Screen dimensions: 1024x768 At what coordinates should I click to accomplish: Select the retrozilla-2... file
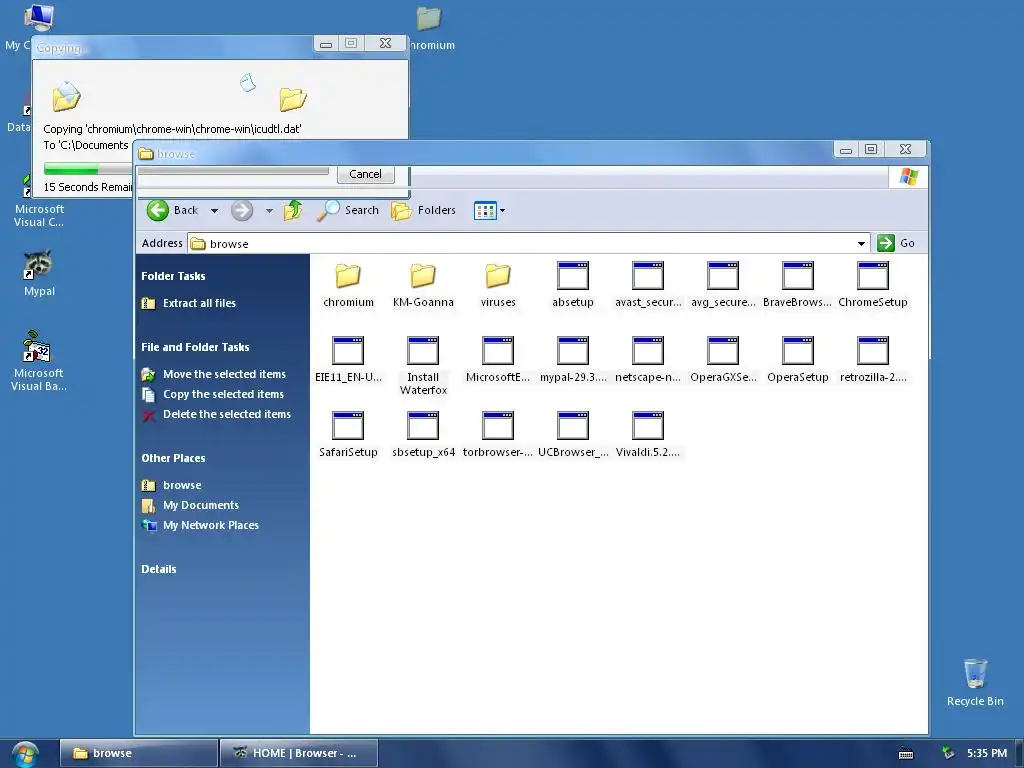click(872, 360)
